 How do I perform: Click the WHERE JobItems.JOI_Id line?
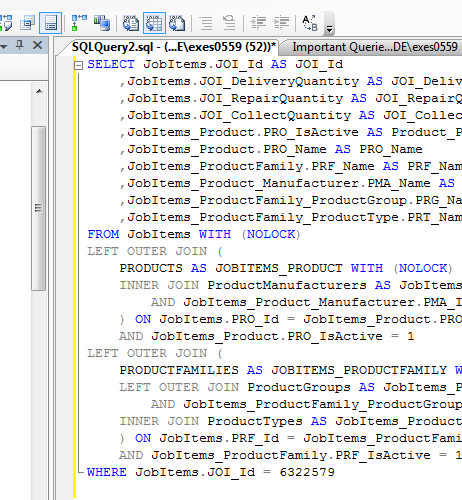click(x=211, y=472)
